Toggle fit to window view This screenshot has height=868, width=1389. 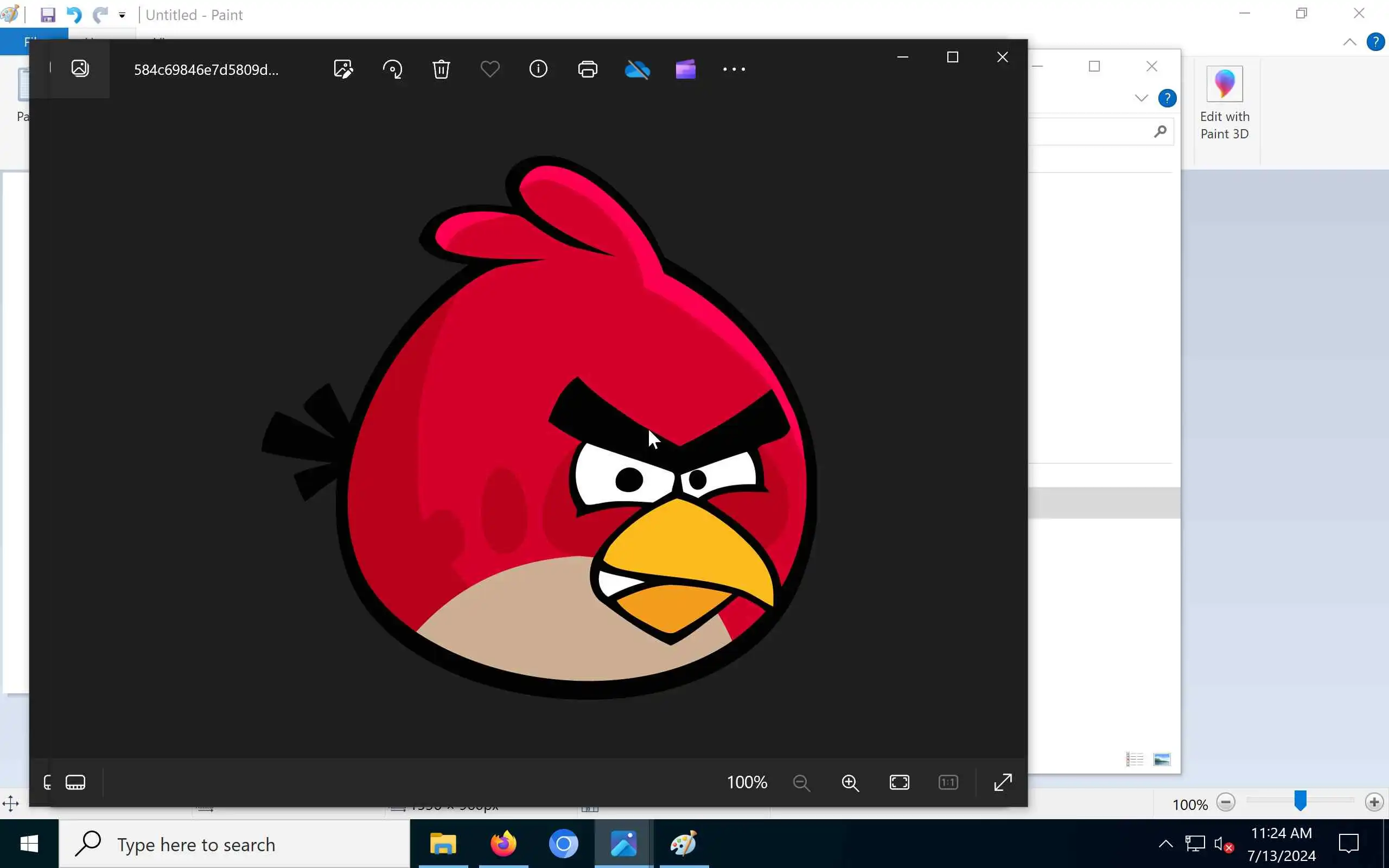(x=900, y=782)
